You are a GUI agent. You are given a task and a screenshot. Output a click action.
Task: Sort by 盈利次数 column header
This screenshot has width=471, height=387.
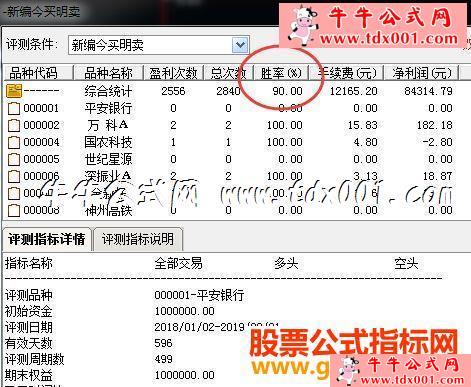pos(173,73)
